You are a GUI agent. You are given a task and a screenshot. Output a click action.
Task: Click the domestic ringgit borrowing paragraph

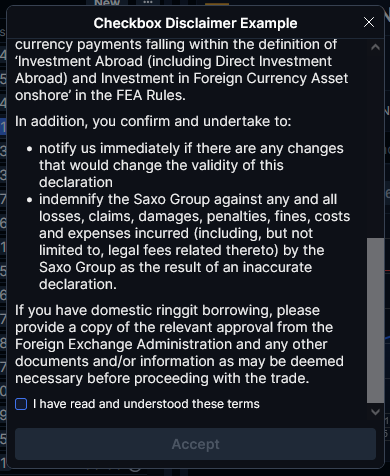coord(179,344)
